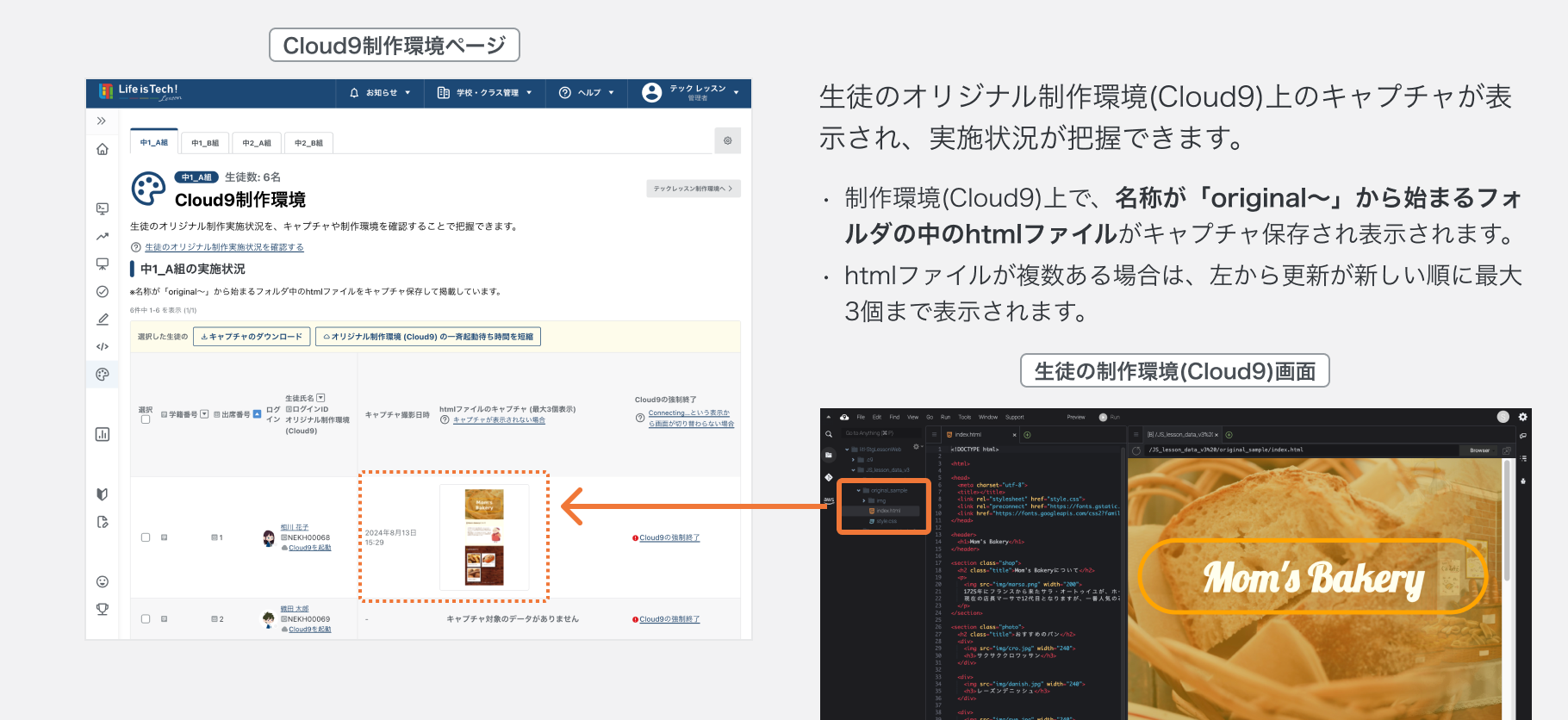Open the home icon in sidebar

103,149
